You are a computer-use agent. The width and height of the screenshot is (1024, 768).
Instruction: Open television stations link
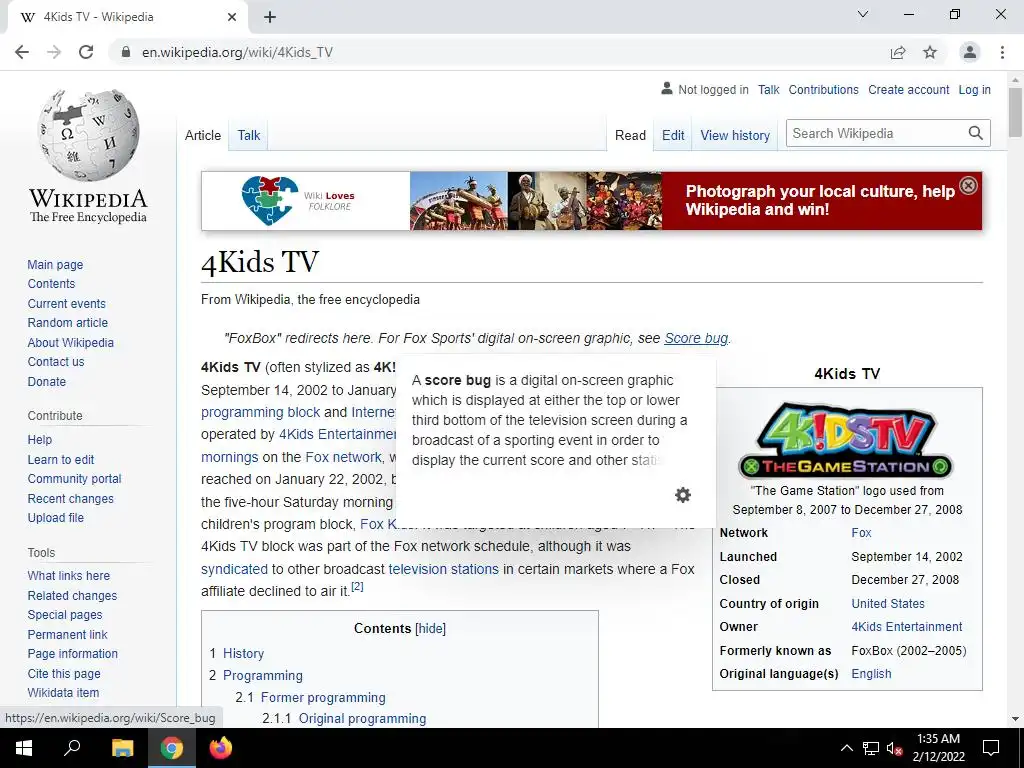[443, 569]
